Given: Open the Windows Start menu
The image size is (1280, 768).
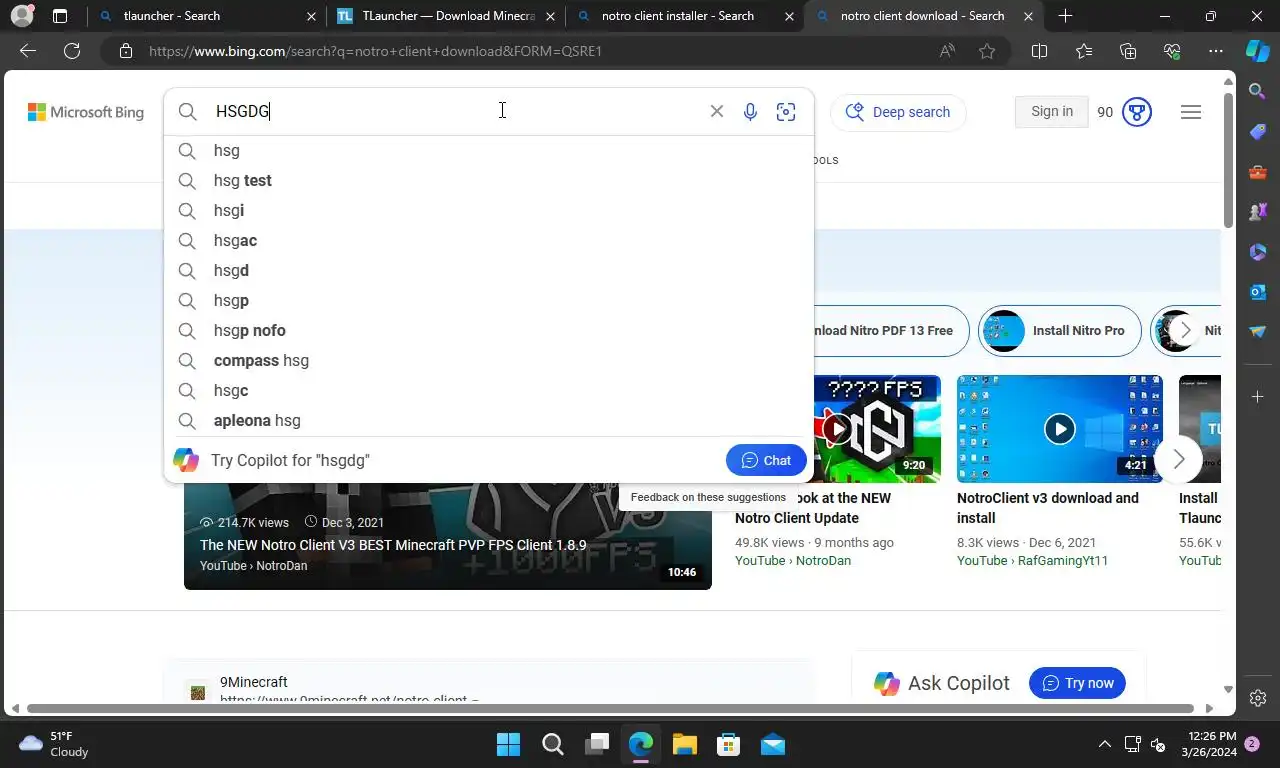Looking at the screenshot, I should pos(508,744).
